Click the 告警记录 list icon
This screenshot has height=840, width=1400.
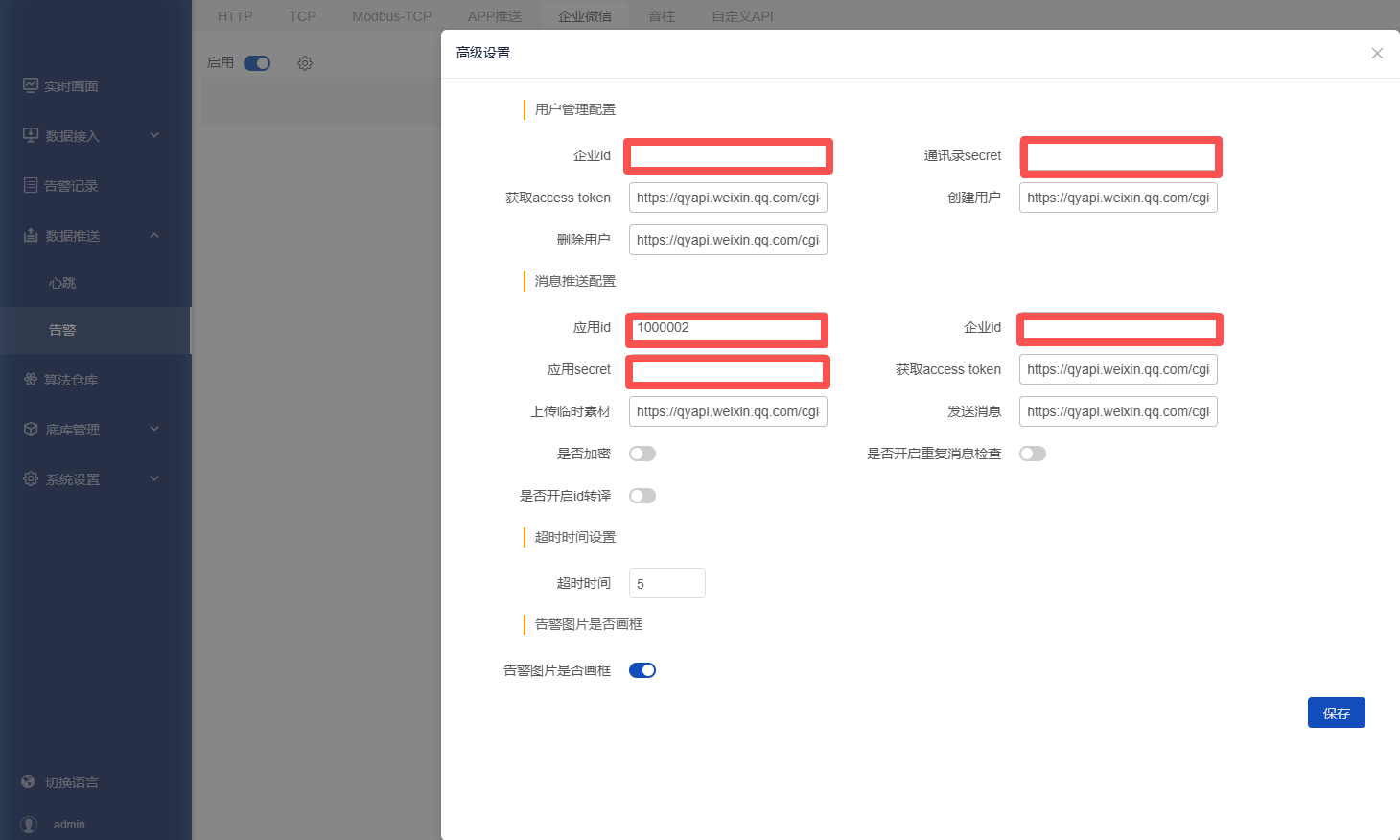tap(31, 185)
